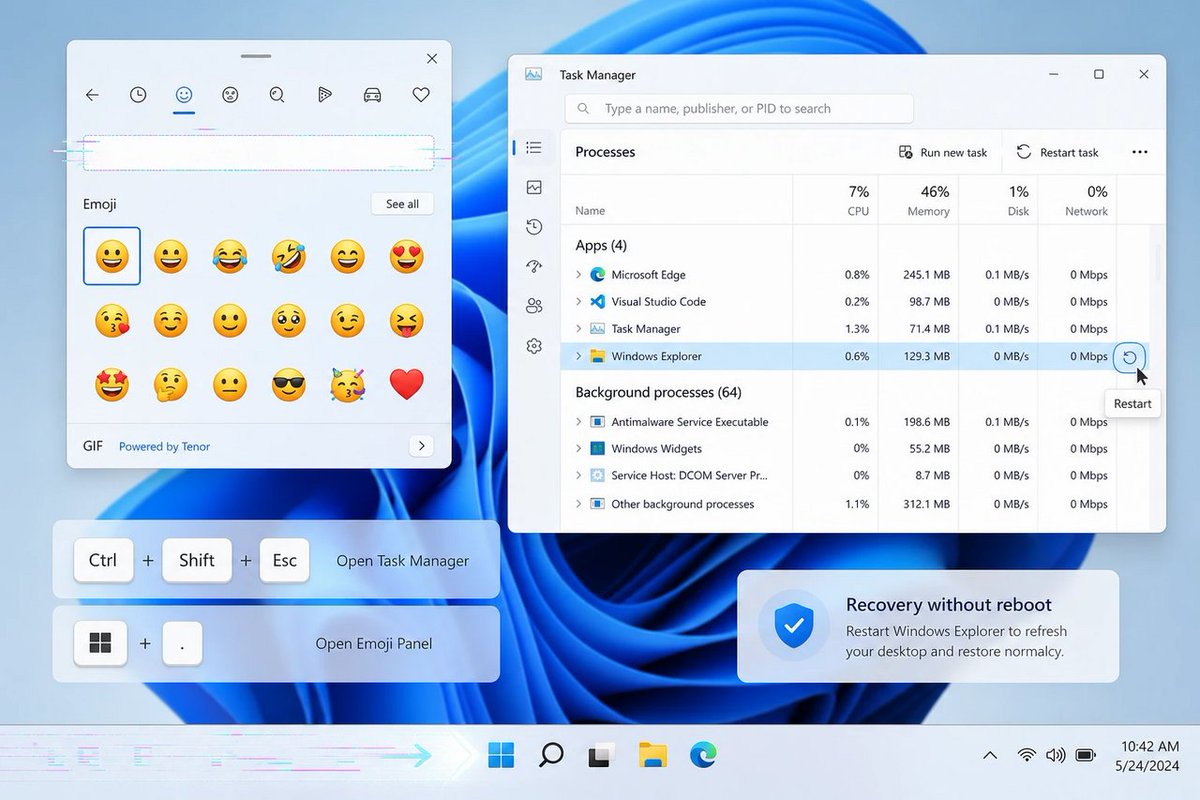Viewport: 1200px width, 800px height.
Task: Click See all emoji button
Action: pos(402,204)
